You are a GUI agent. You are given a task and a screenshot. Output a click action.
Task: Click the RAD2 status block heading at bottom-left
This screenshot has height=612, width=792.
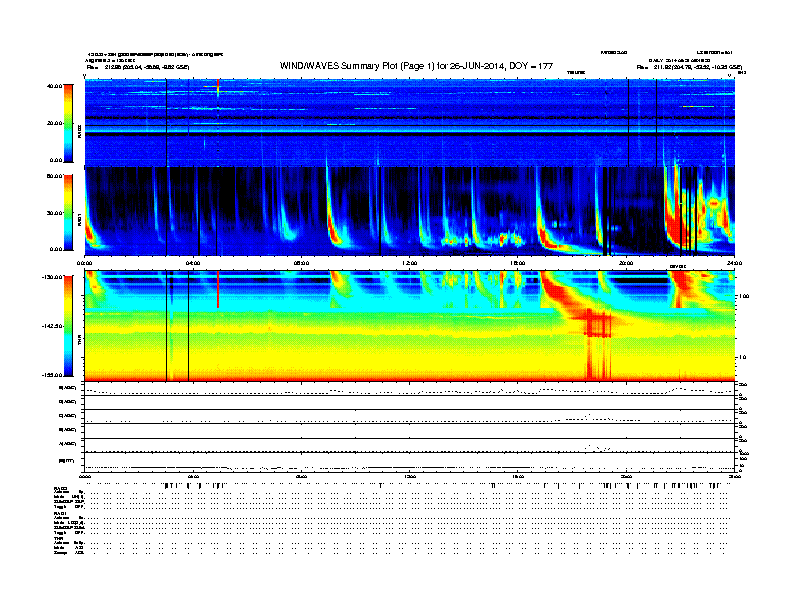click(60, 488)
